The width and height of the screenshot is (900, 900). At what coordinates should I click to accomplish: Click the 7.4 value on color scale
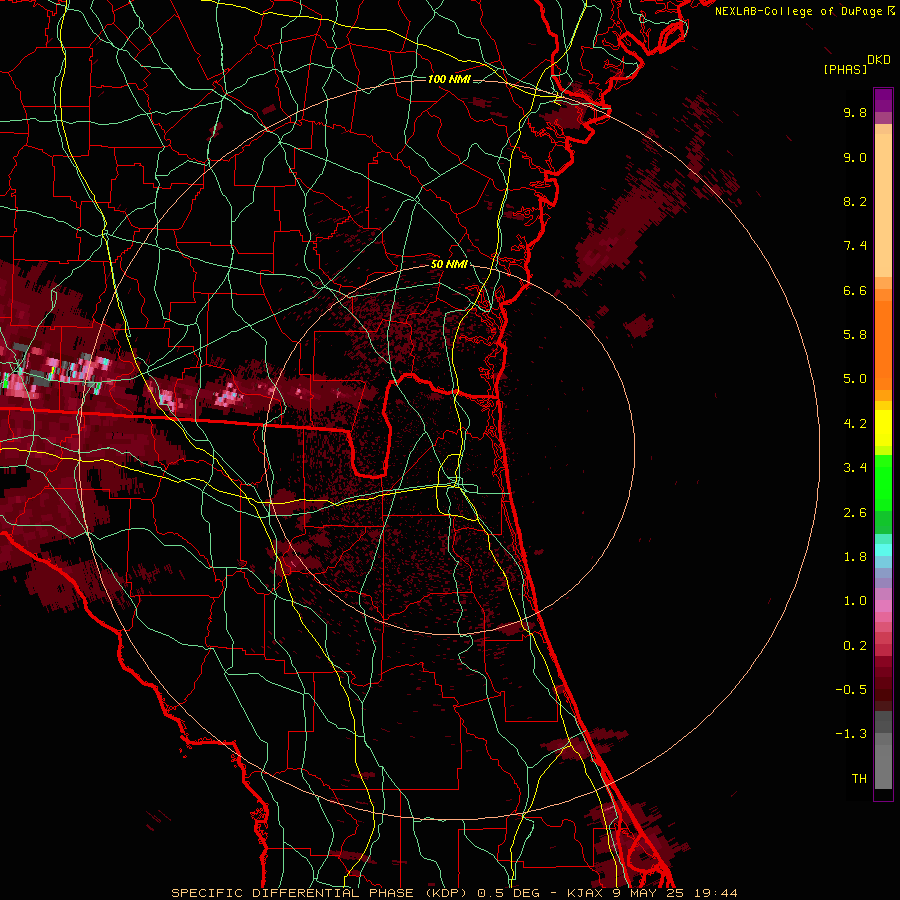pos(855,246)
